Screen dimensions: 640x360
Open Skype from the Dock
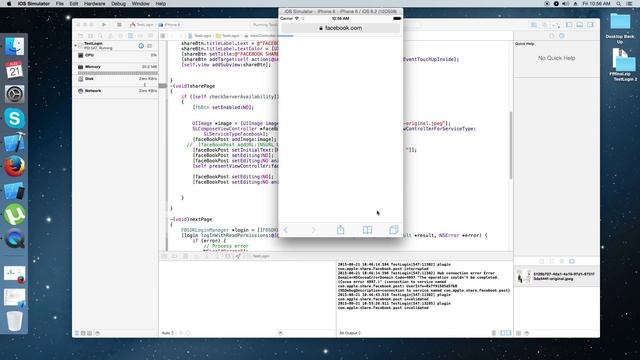pos(14,118)
